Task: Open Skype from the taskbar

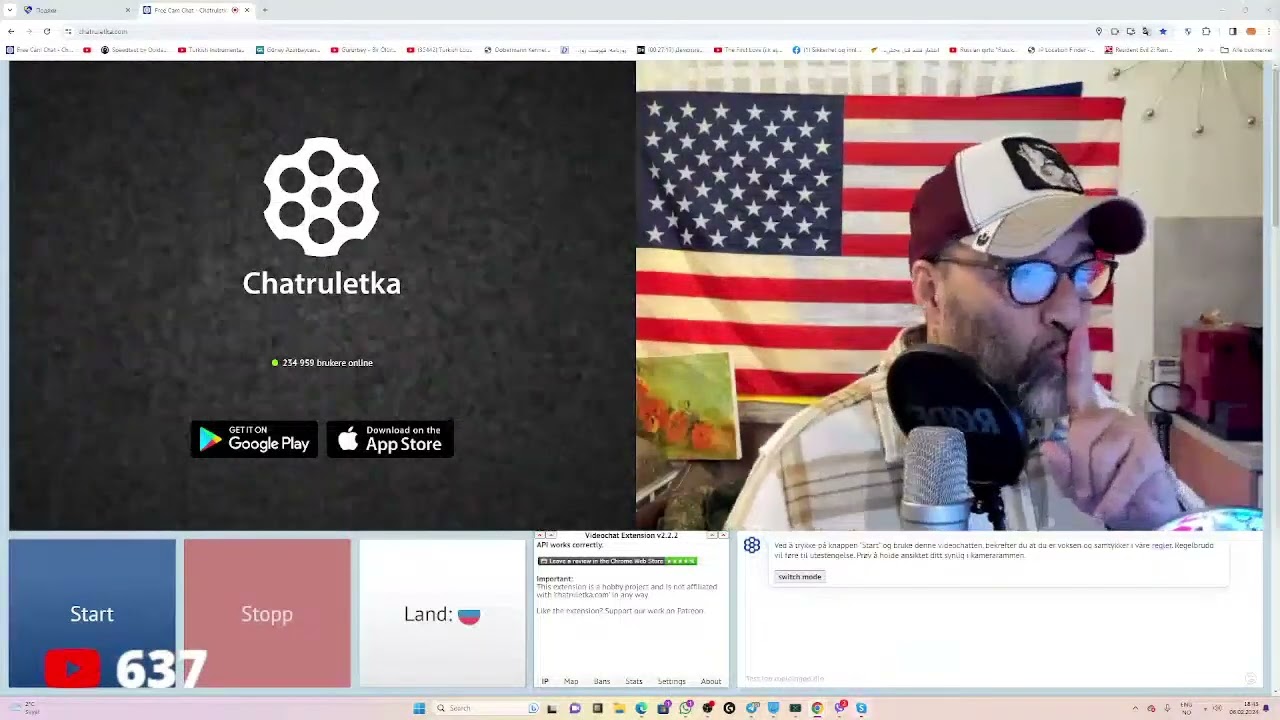Action: (861, 708)
